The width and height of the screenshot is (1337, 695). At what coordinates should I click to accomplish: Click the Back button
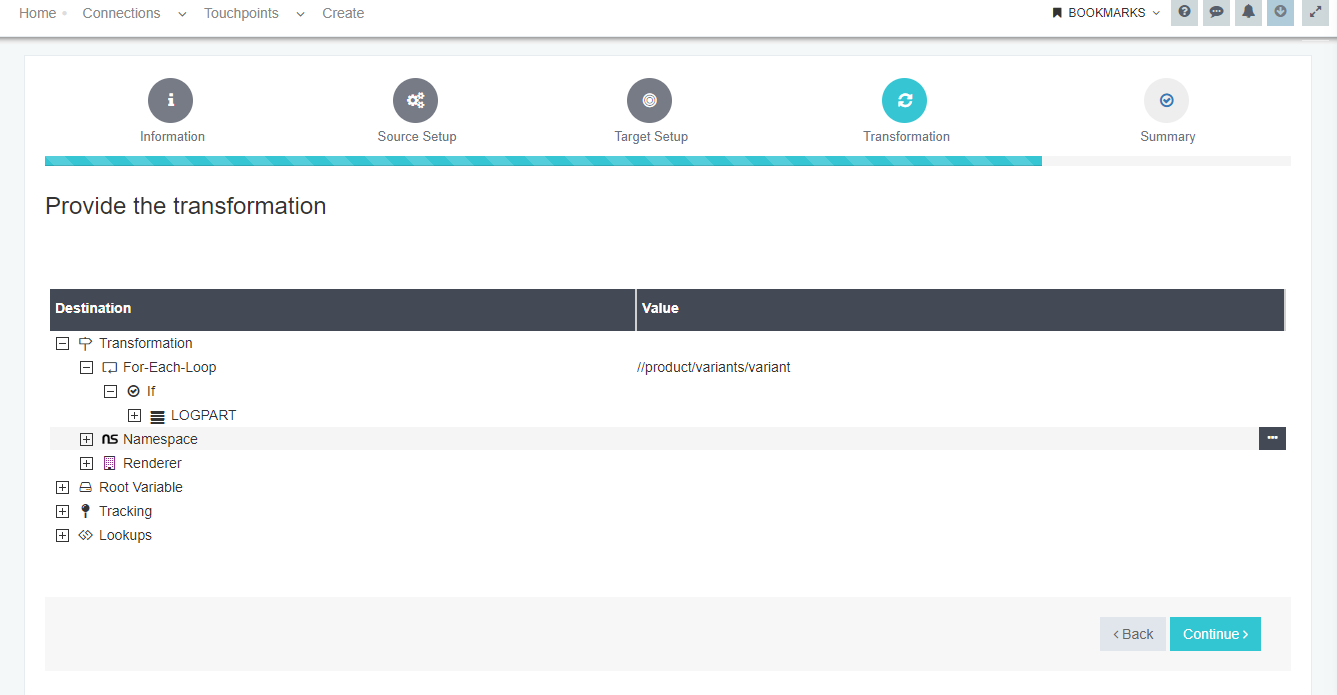tap(1132, 633)
